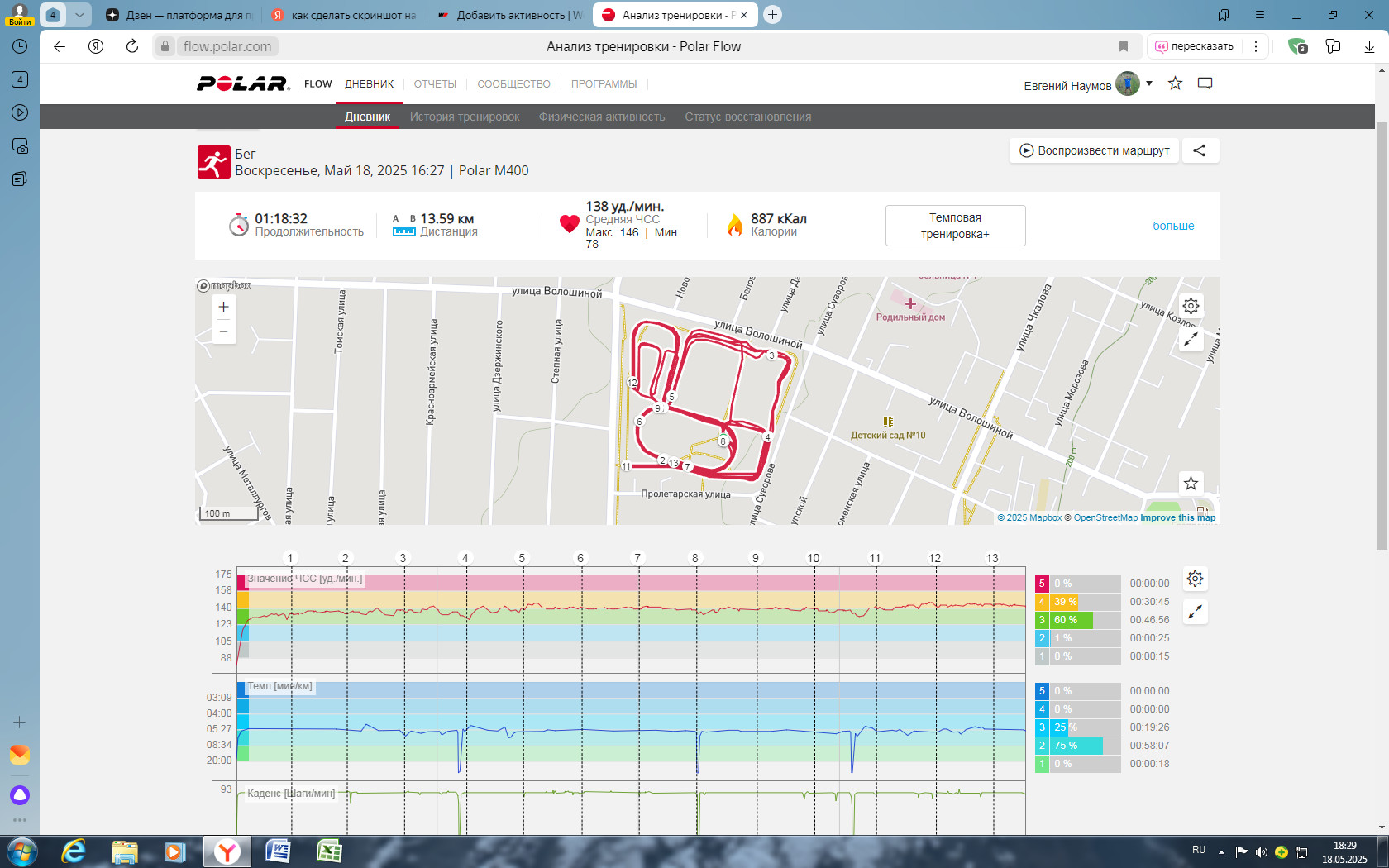The width and height of the screenshot is (1389, 868).
Task: Open browser history clock in sidebar
Action: 20,46
